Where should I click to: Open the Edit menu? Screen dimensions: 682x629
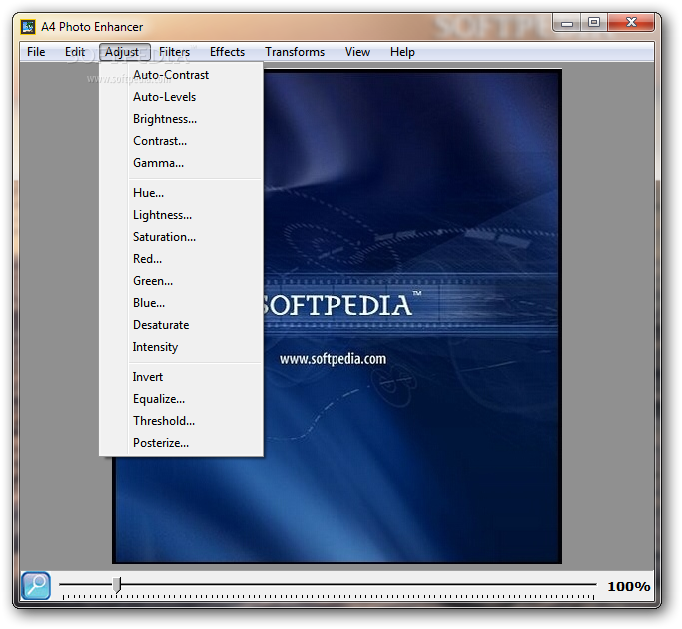75,52
